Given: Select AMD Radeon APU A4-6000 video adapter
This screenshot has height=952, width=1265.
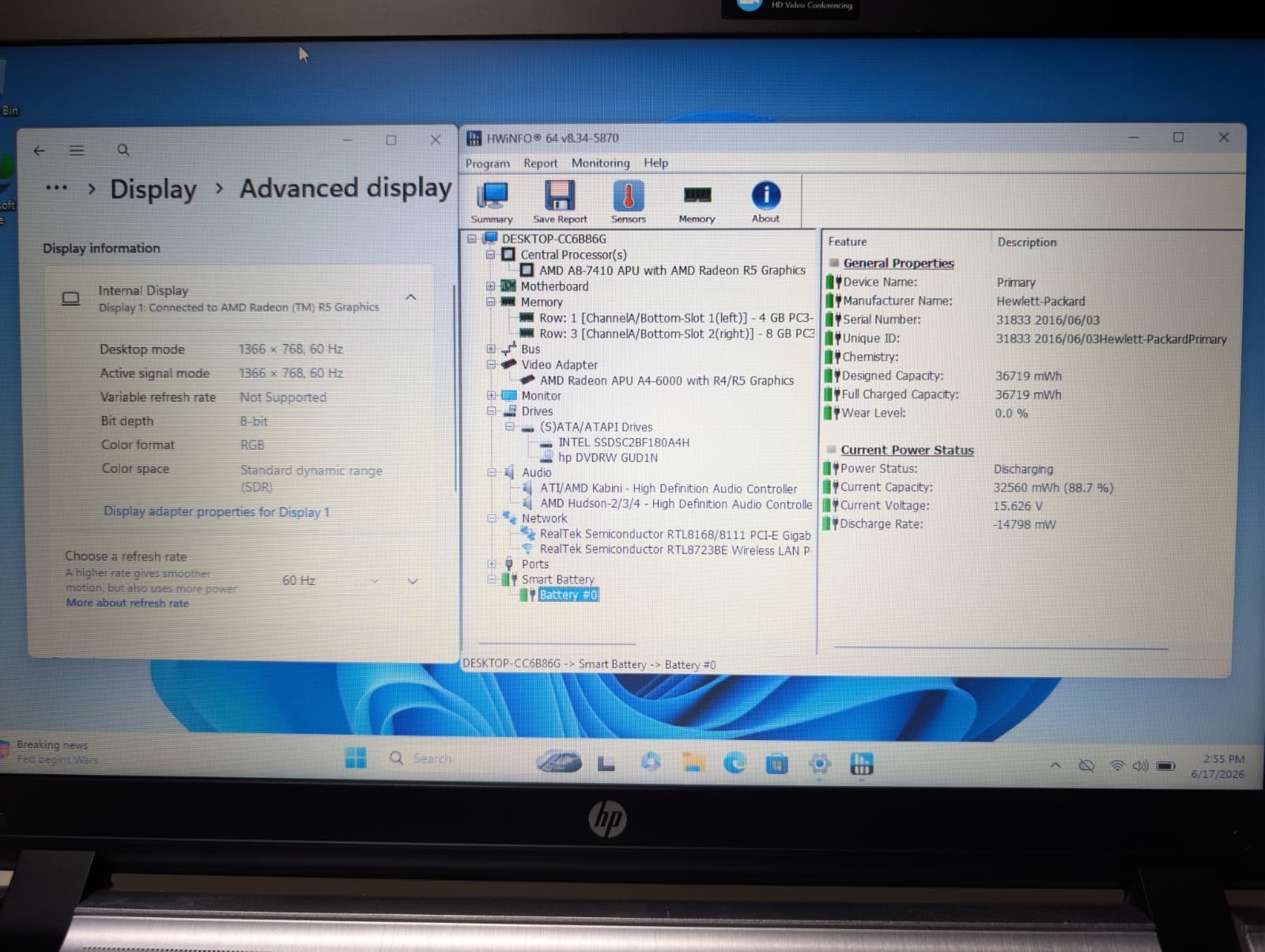Looking at the screenshot, I should [666, 380].
